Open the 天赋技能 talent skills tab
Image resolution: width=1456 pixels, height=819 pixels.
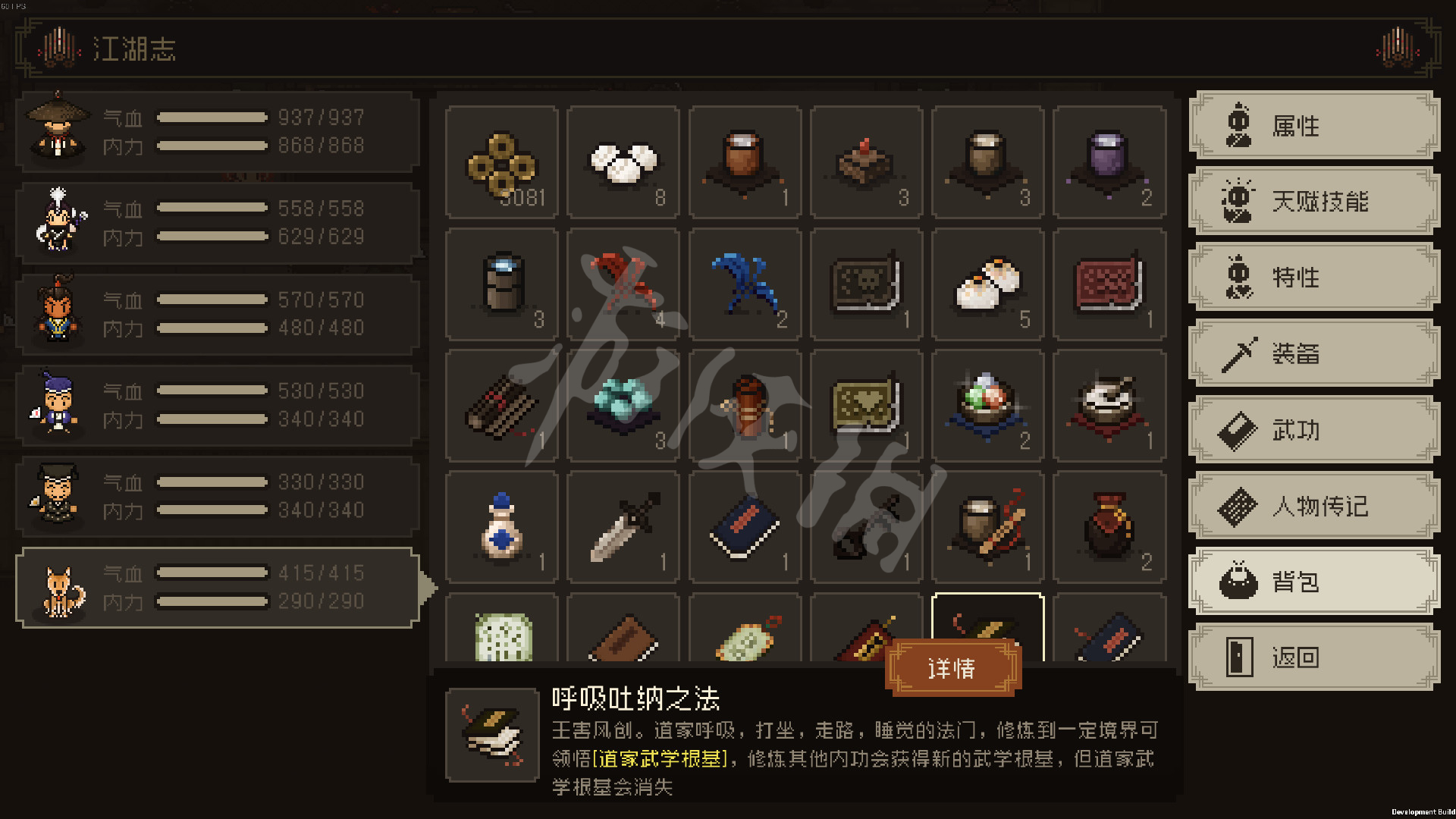1314,201
